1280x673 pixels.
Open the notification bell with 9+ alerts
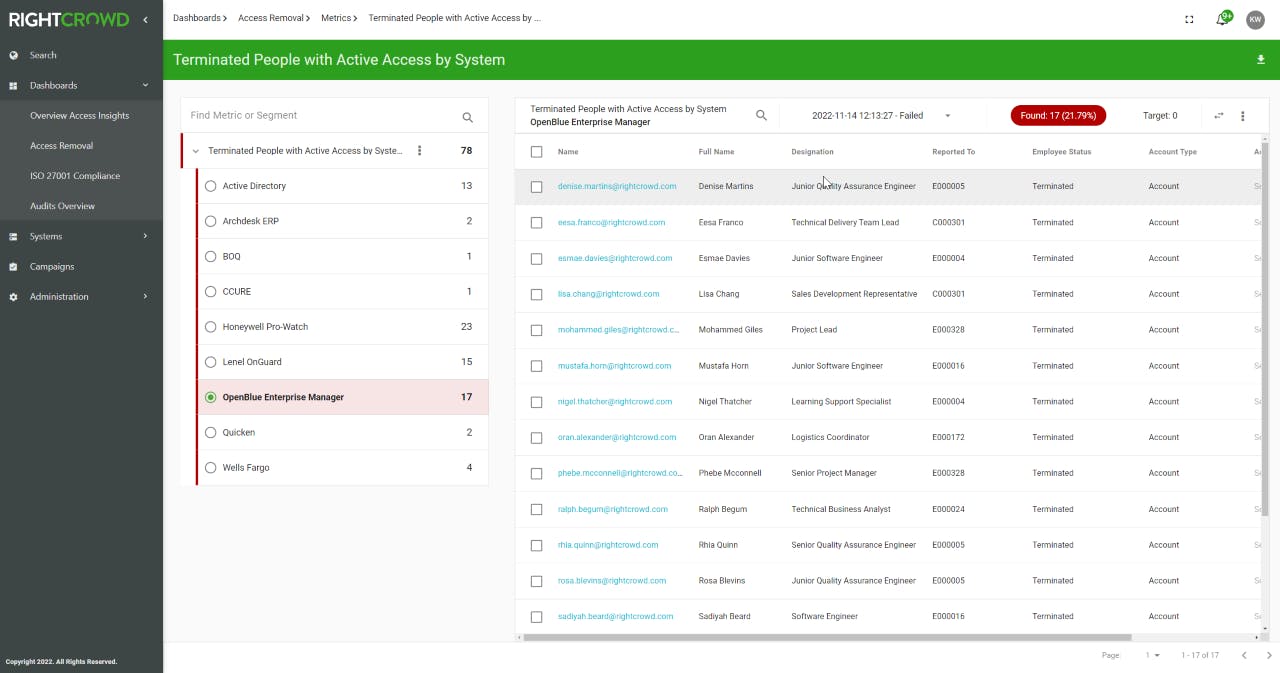[1223, 19]
